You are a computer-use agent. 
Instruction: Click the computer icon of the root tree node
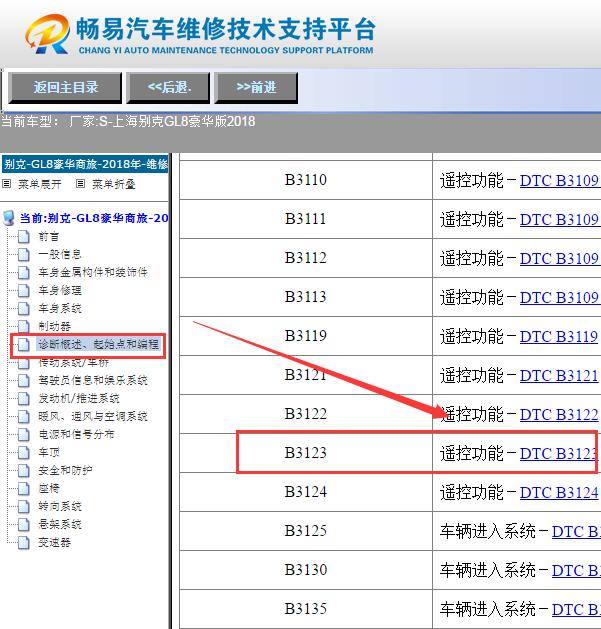tap(8, 218)
